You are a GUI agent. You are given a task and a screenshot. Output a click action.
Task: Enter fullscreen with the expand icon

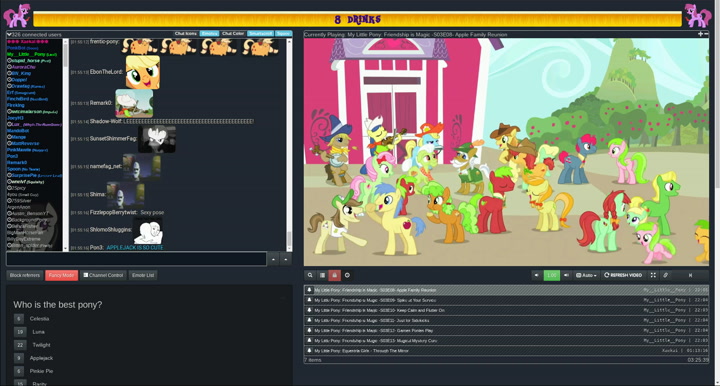point(653,275)
